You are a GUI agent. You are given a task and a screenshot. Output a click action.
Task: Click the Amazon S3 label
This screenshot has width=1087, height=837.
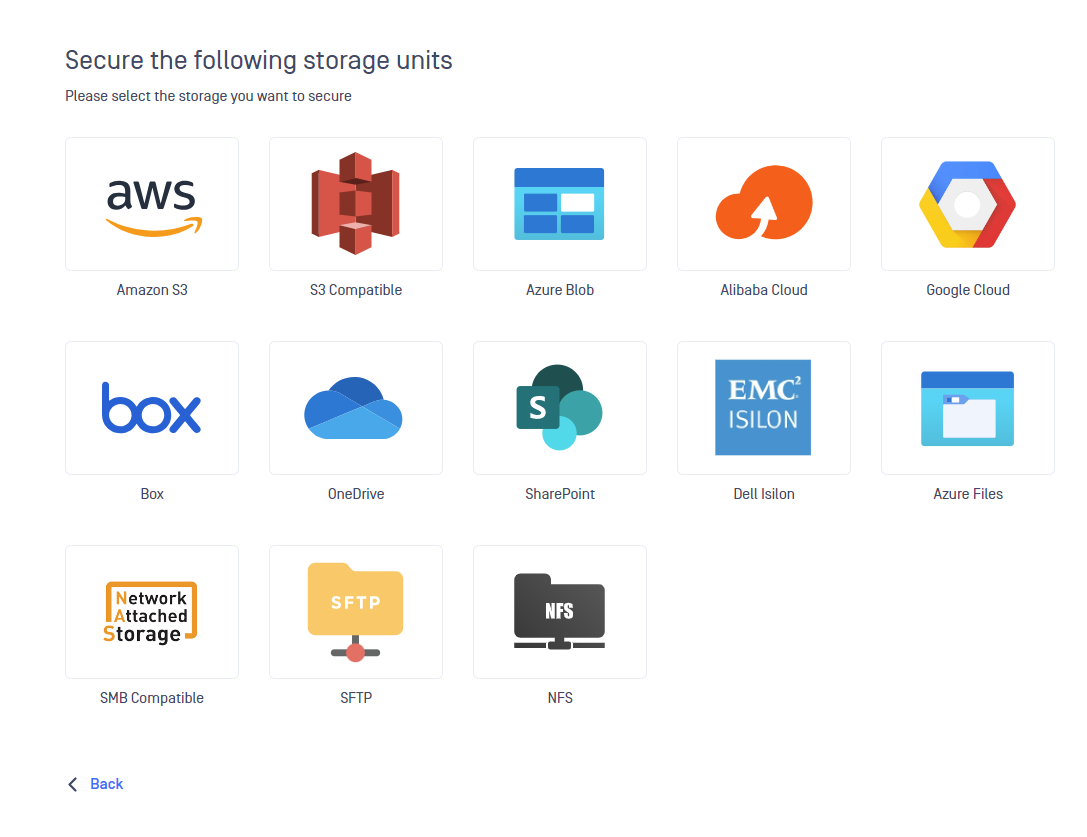click(x=152, y=290)
